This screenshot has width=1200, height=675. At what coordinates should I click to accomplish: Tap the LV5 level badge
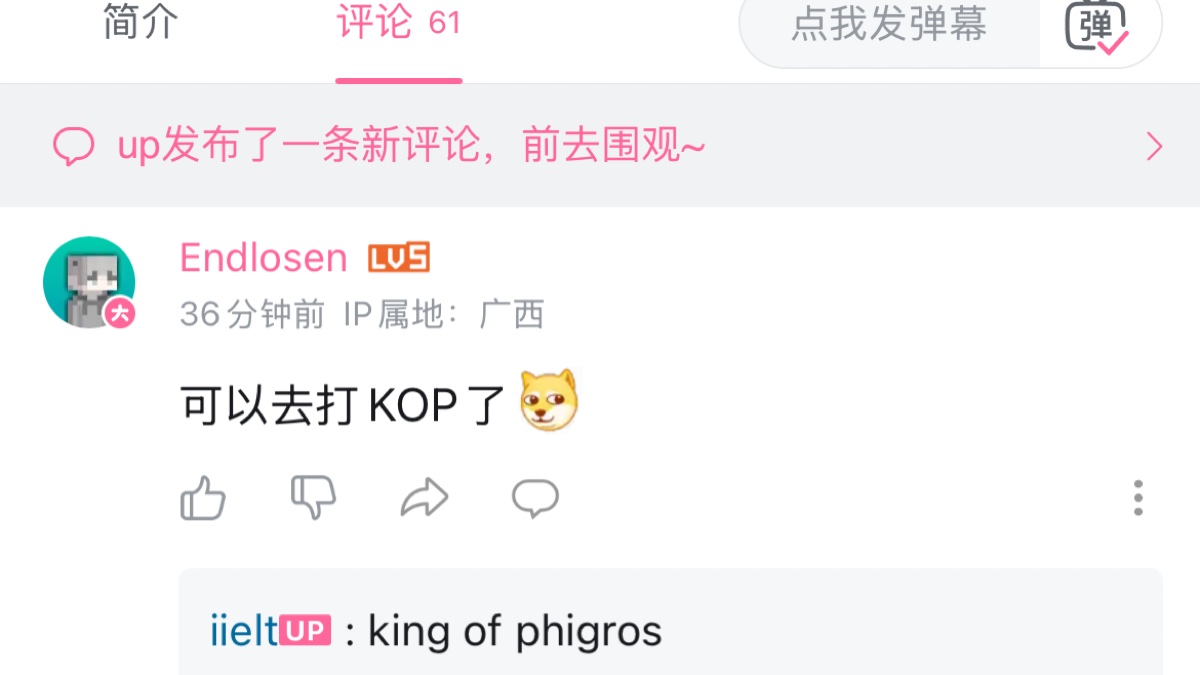click(x=399, y=258)
